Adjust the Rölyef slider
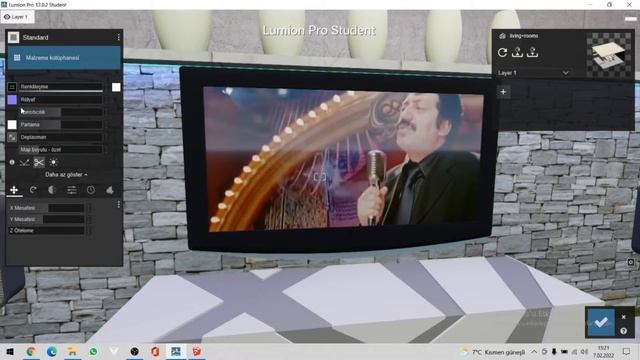 click(x=61, y=100)
